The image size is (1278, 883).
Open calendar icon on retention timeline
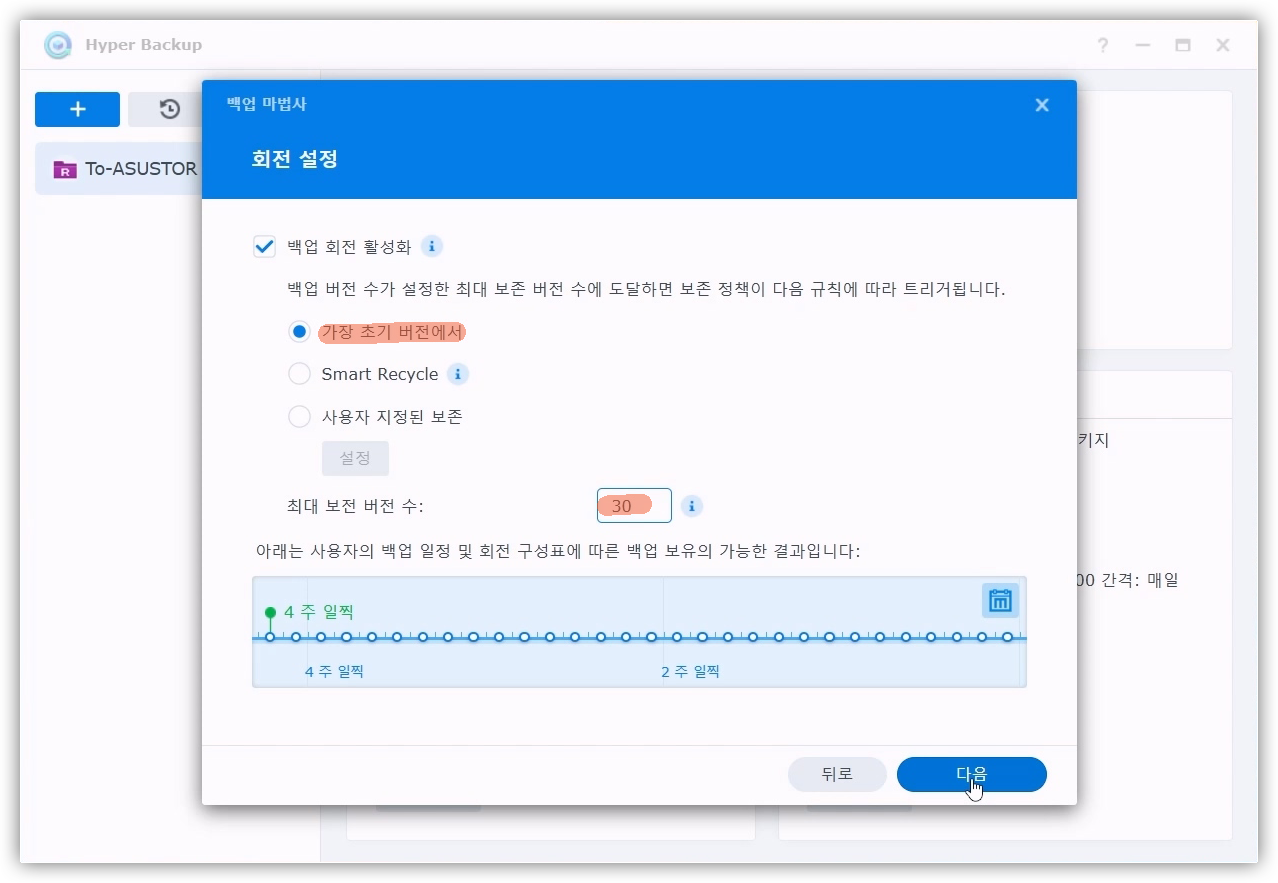click(x=1000, y=601)
